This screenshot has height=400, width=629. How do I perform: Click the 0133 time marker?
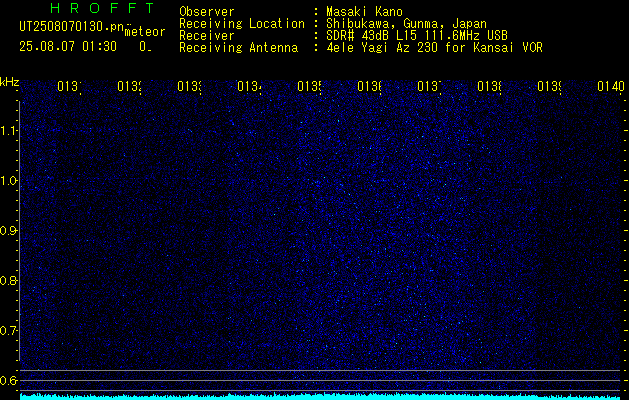pos(189,86)
